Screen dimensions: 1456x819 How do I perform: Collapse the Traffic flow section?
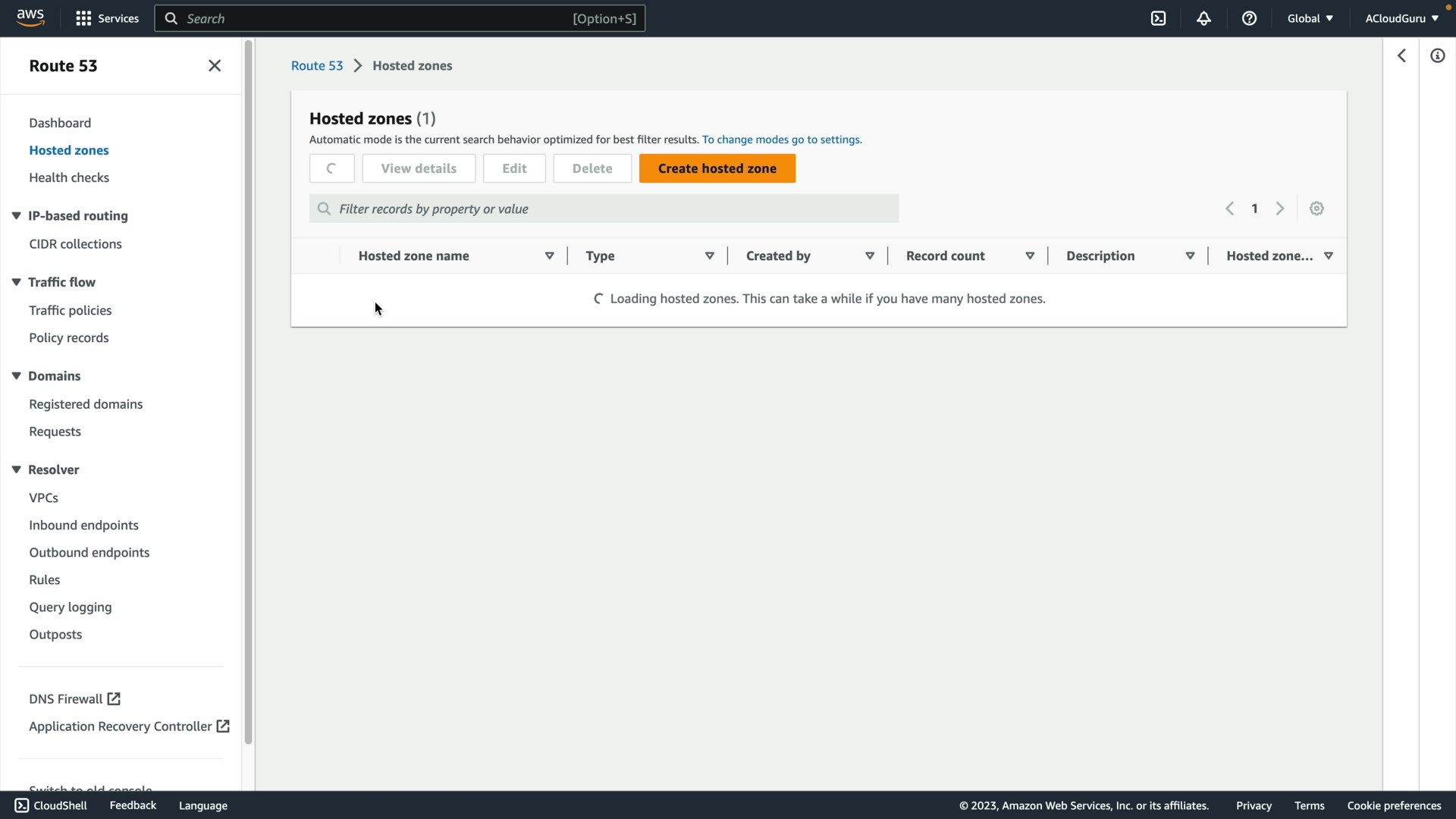pos(16,282)
